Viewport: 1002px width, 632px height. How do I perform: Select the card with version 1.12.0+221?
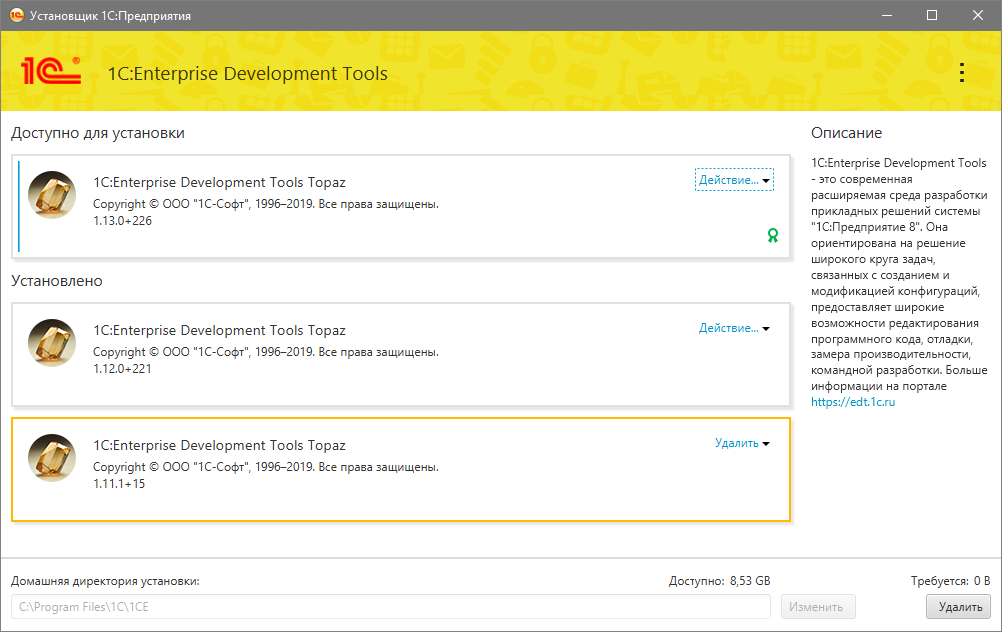(401, 355)
